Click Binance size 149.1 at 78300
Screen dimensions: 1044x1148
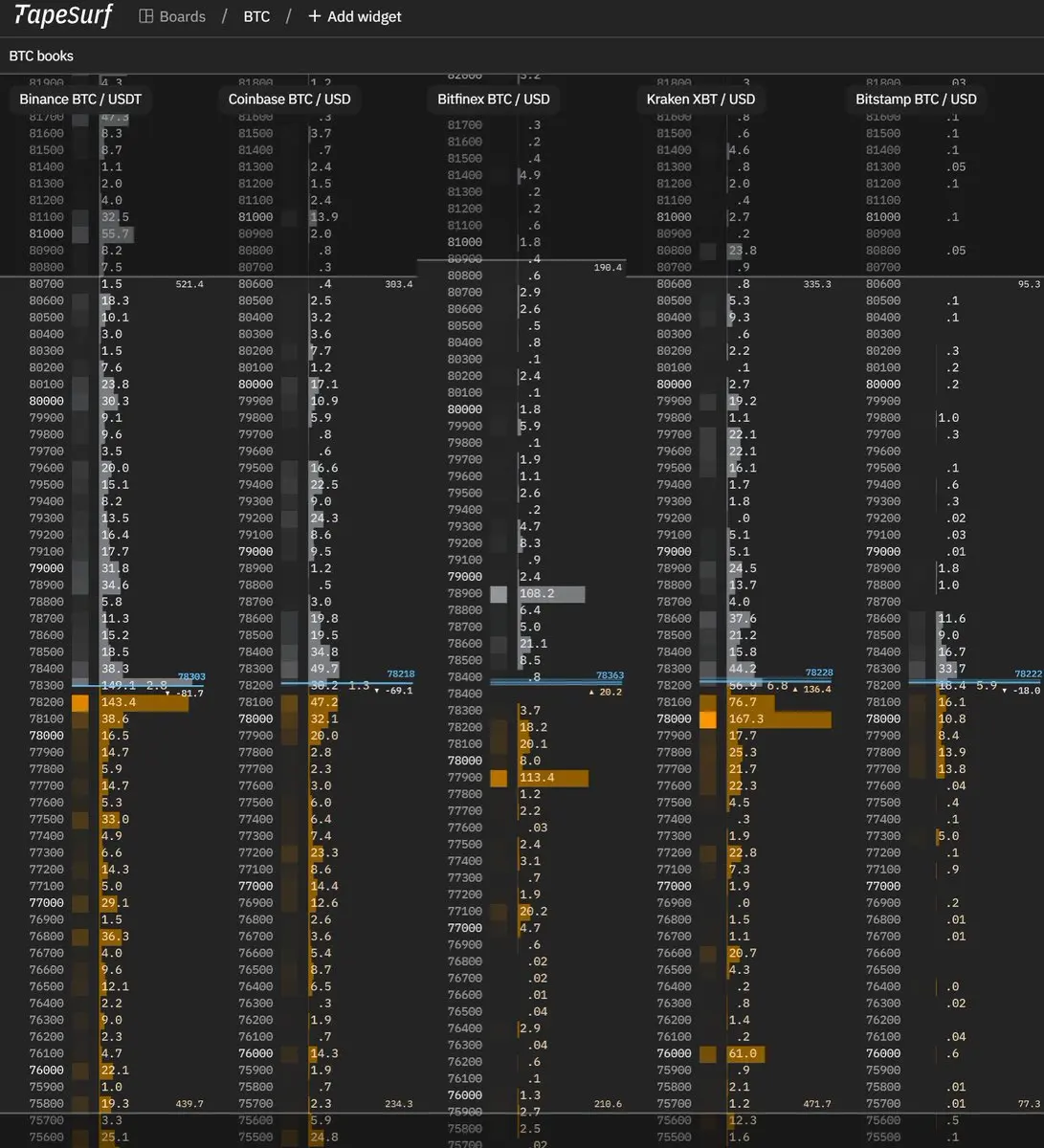point(119,685)
